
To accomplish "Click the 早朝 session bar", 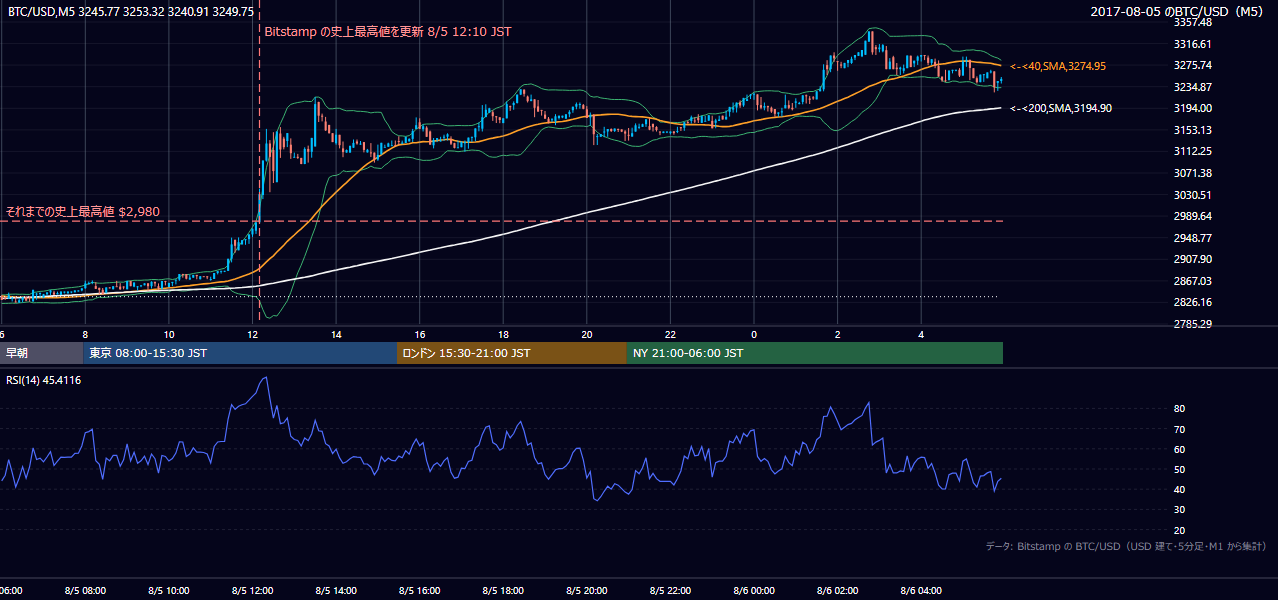I will [42, 353].
